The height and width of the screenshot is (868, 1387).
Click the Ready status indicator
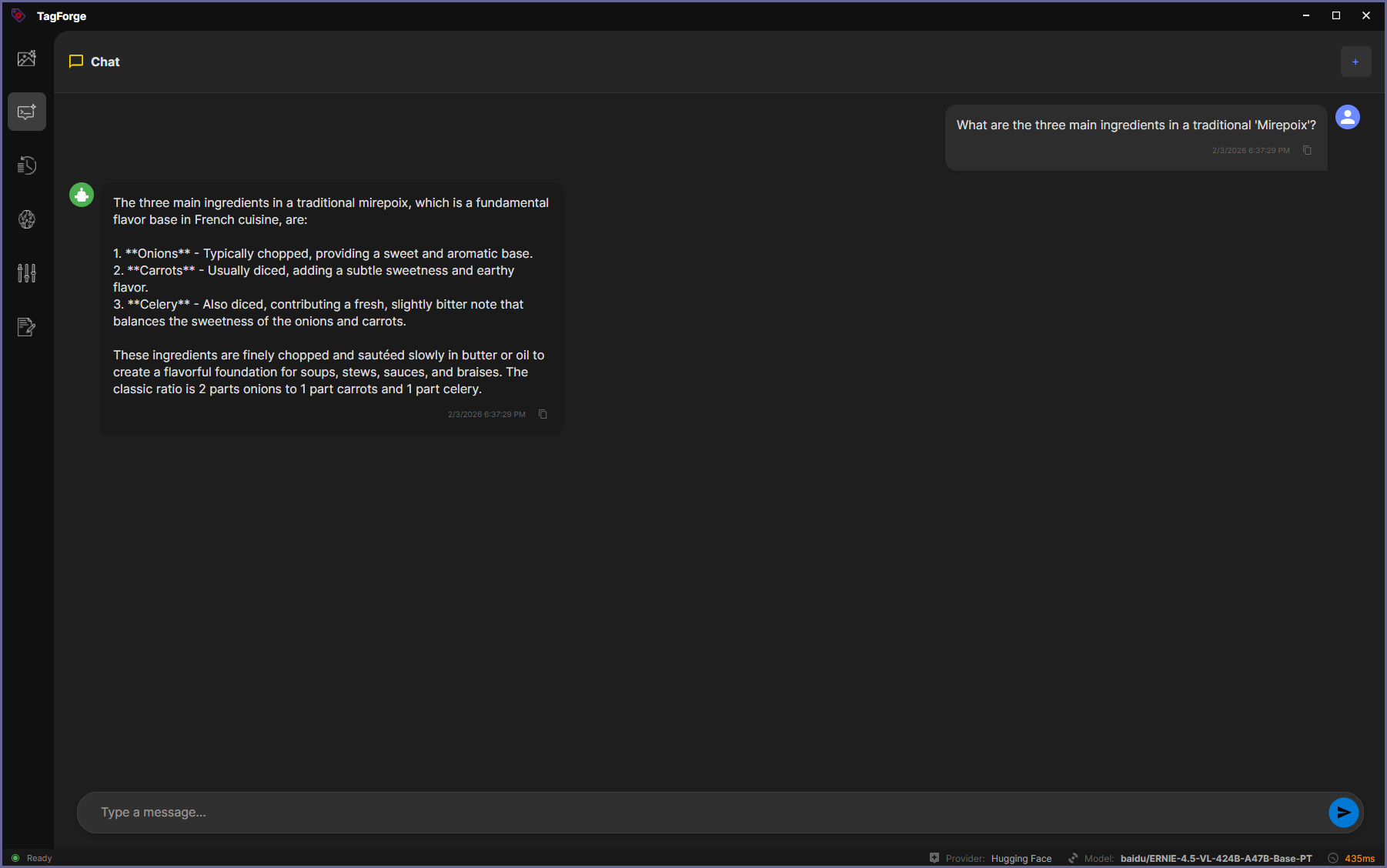tap(32, 857)
